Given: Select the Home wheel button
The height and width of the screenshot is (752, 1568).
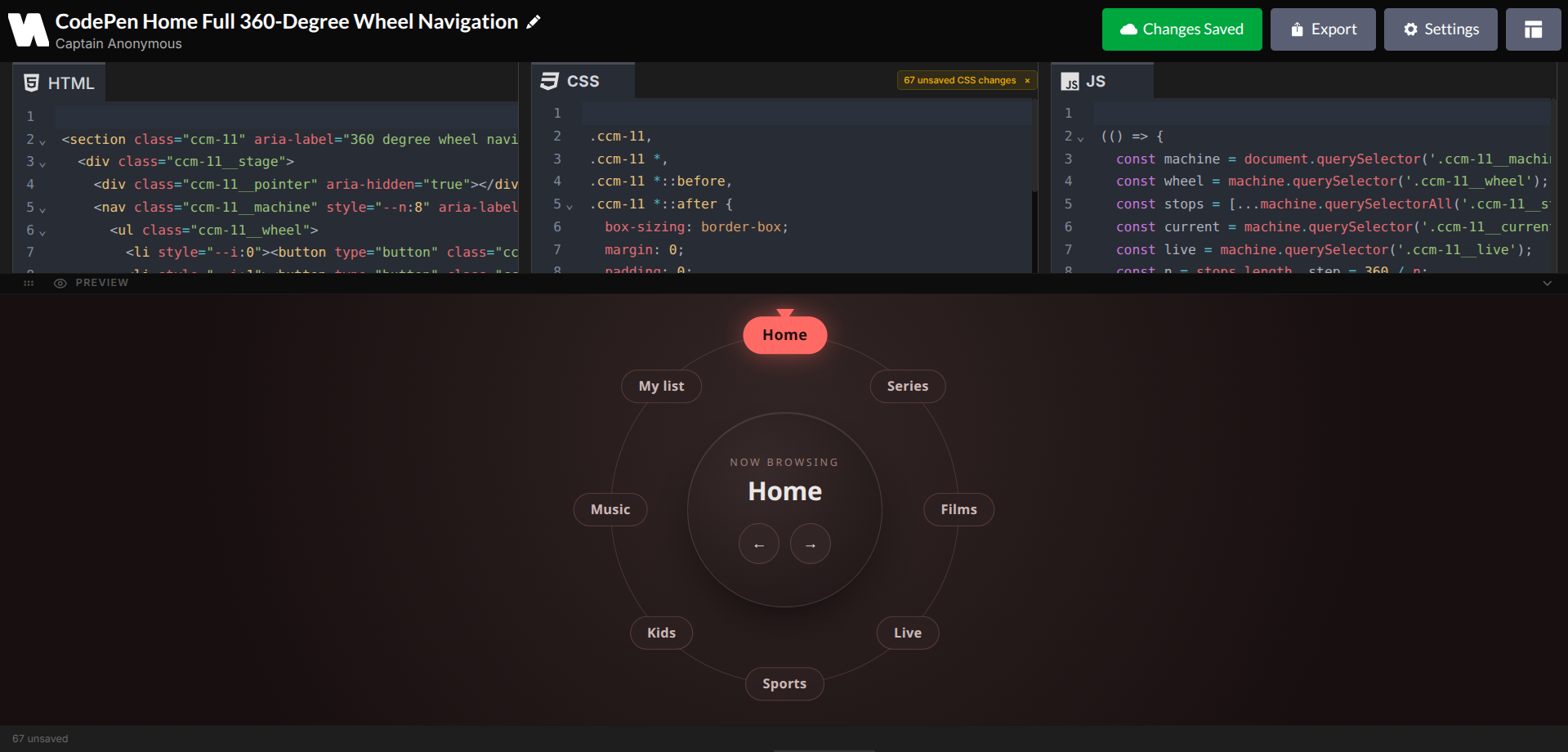Looking at the screenshot, I should coord(784,335).
